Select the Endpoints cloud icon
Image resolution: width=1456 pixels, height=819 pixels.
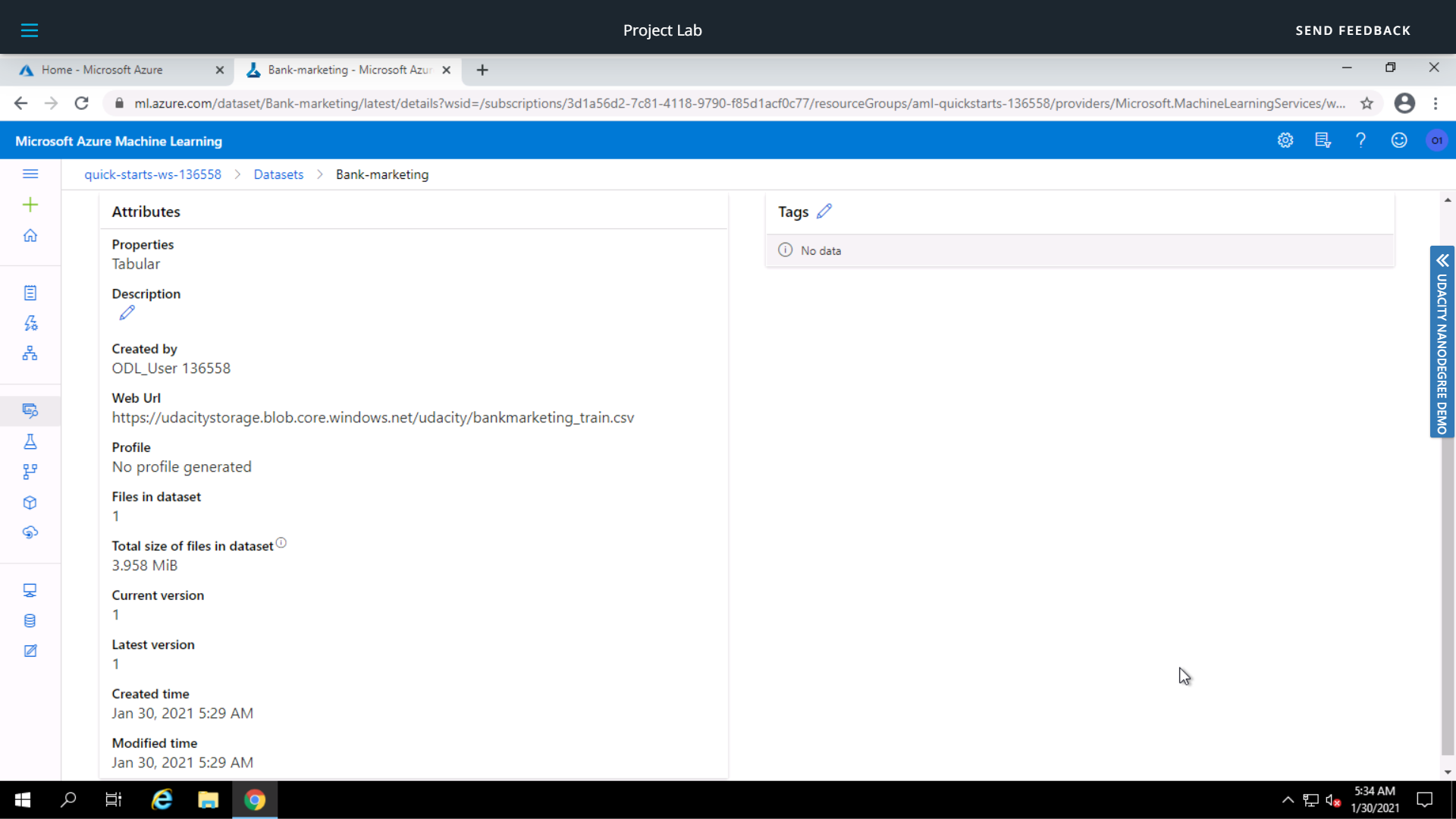[30, 532]
